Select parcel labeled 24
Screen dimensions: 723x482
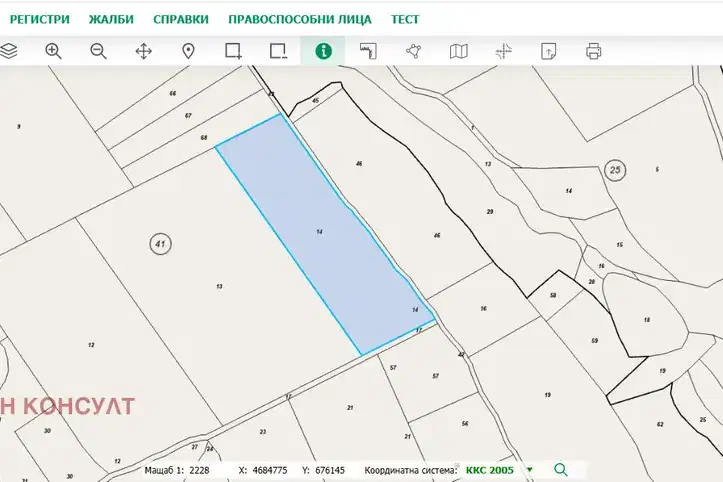point(210,449)
